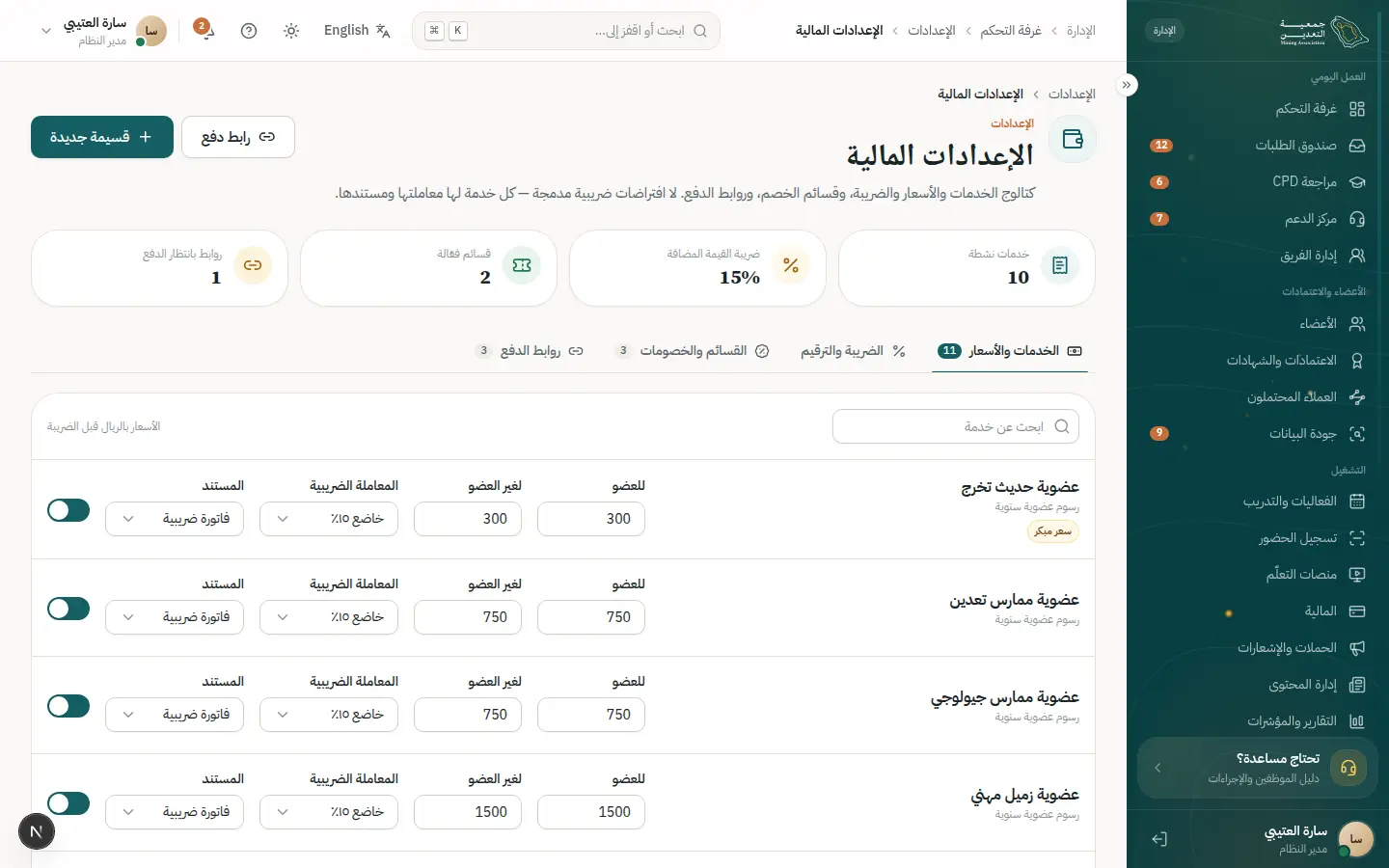Toggle the switch for عضوية زميل مهني

point(68,803)
